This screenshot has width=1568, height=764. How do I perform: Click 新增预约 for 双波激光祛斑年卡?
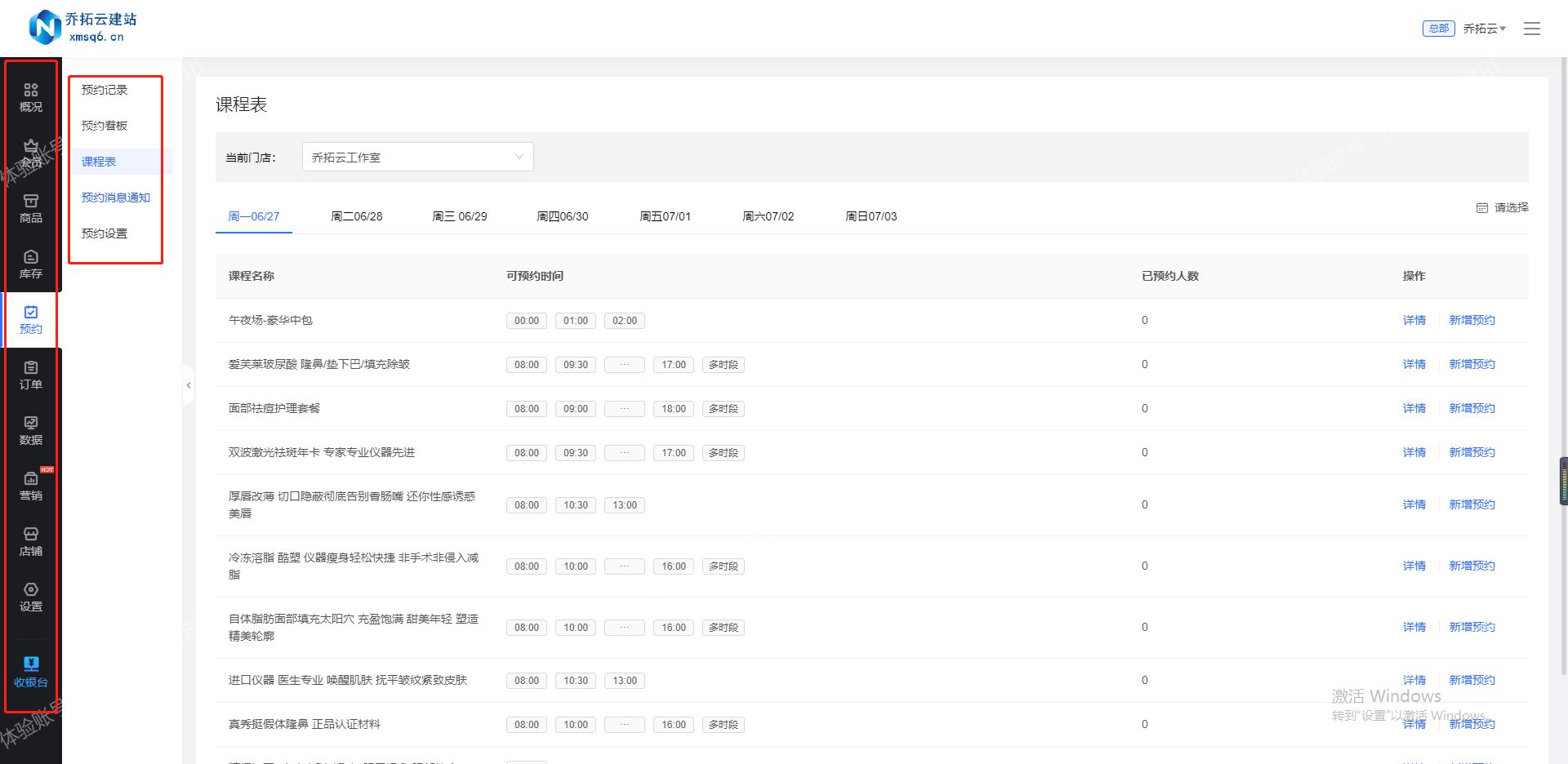click(x=1472, y=452)
